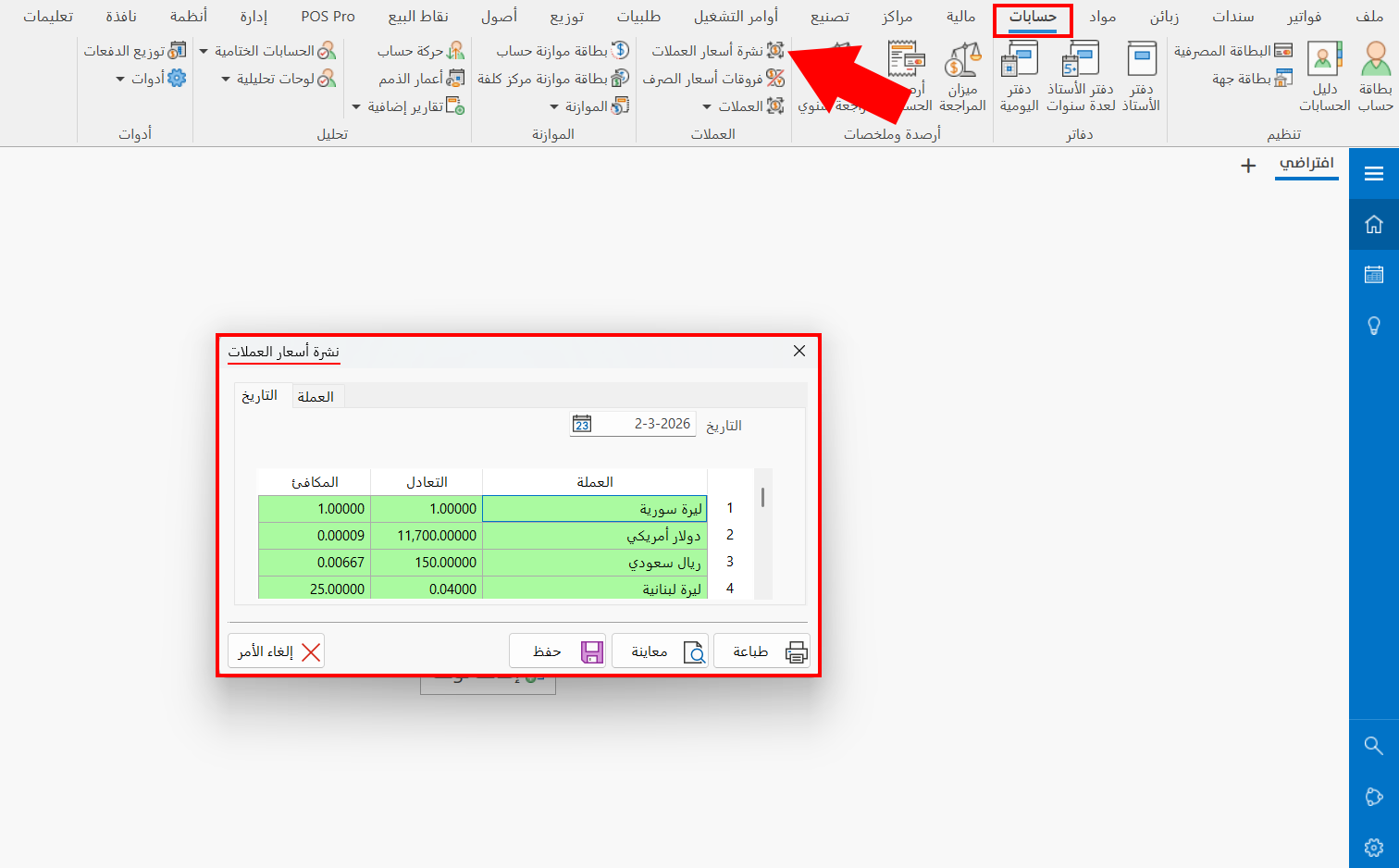Viewport: 1399px width, 868px height.
Task: Click حفظ save button
Action: pos(557,651)
